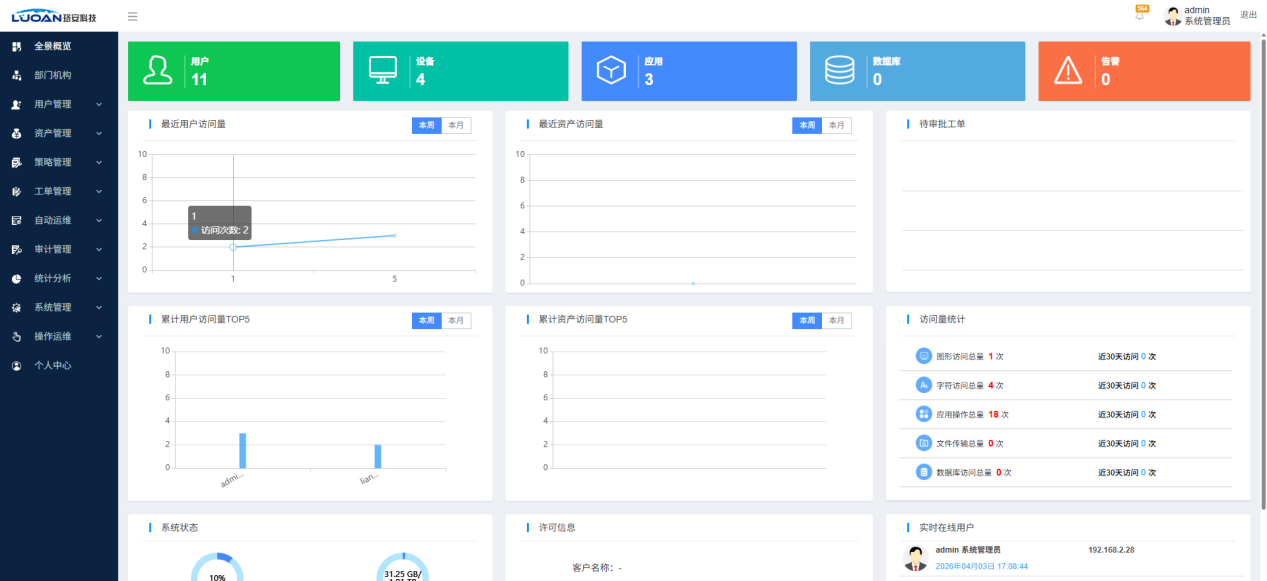1267x581 pixels.
Task: Click the 操作运维 hand icon
Action: (16, 337)
